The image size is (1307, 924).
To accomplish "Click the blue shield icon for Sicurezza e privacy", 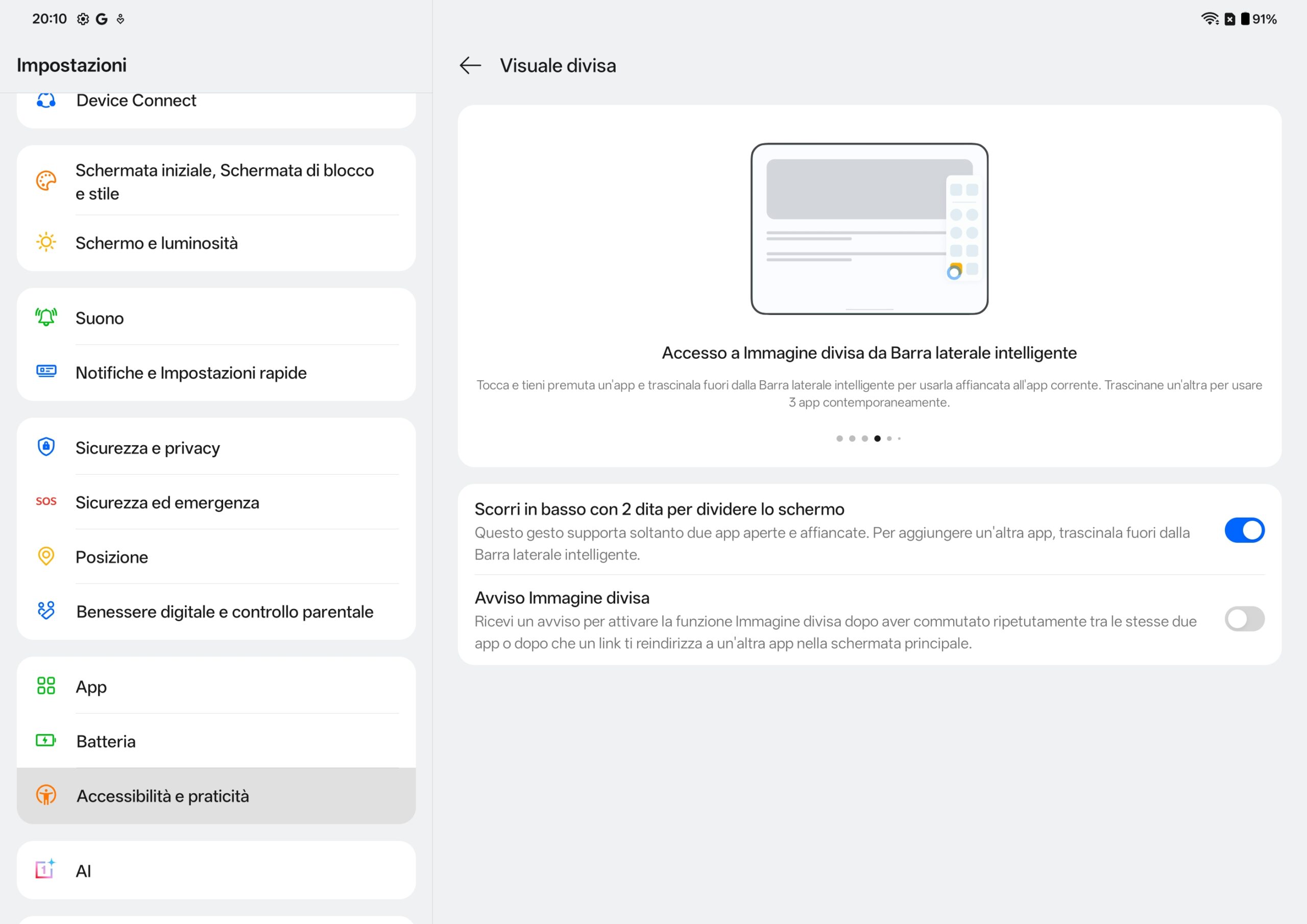I will tap(46, 447).
